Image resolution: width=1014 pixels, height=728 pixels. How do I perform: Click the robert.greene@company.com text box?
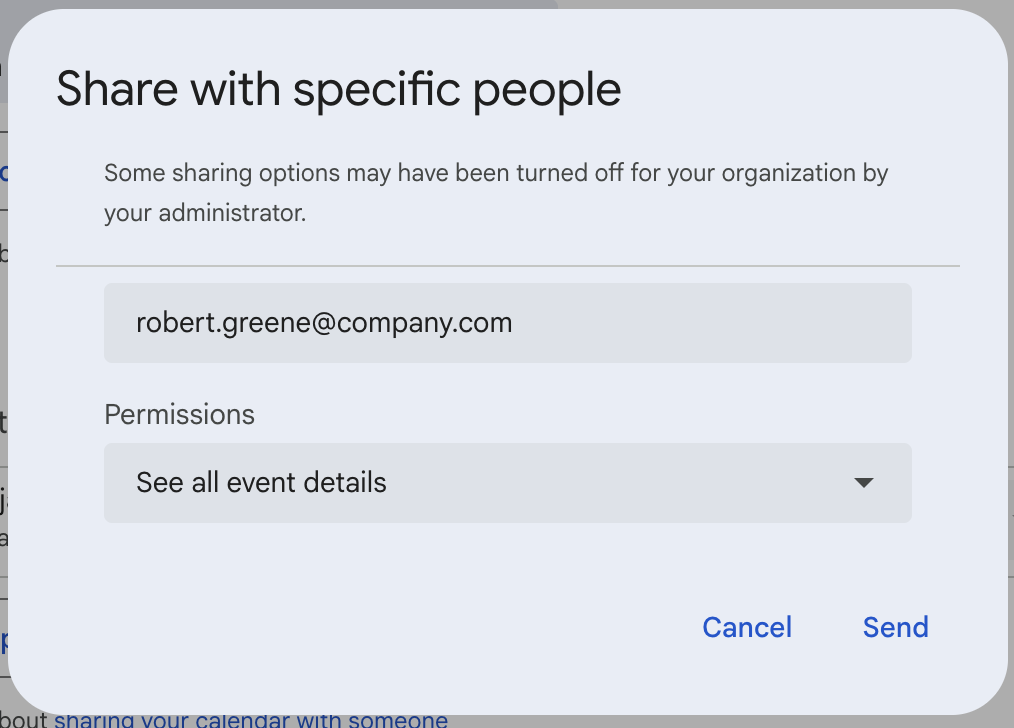[x=507, y=322]
